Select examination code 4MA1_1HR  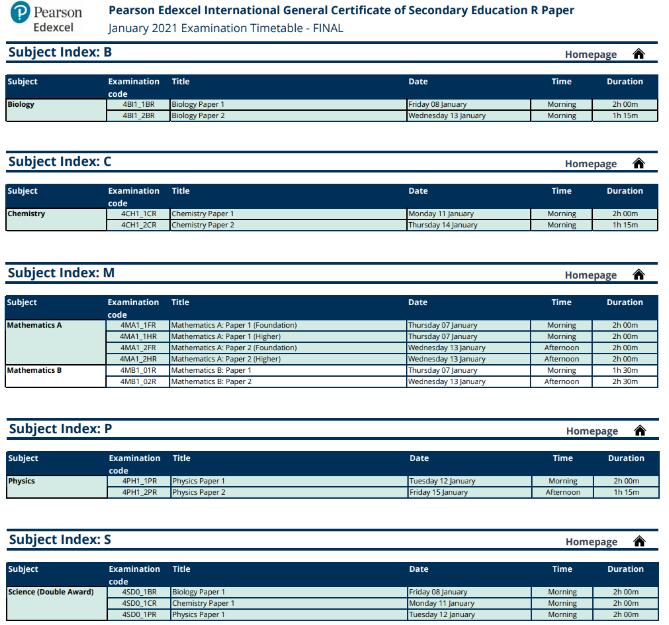(138, 337)
